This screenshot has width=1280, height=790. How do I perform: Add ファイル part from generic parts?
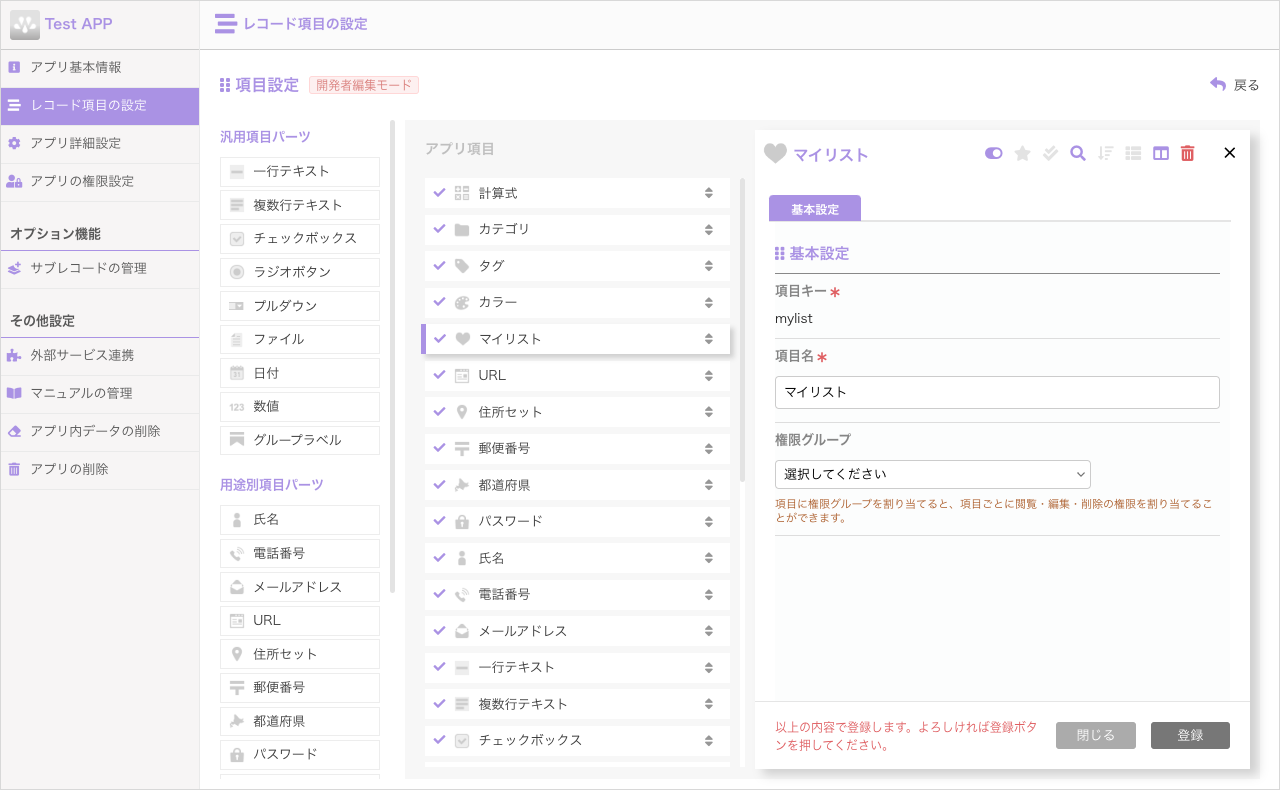click(300, 339)
